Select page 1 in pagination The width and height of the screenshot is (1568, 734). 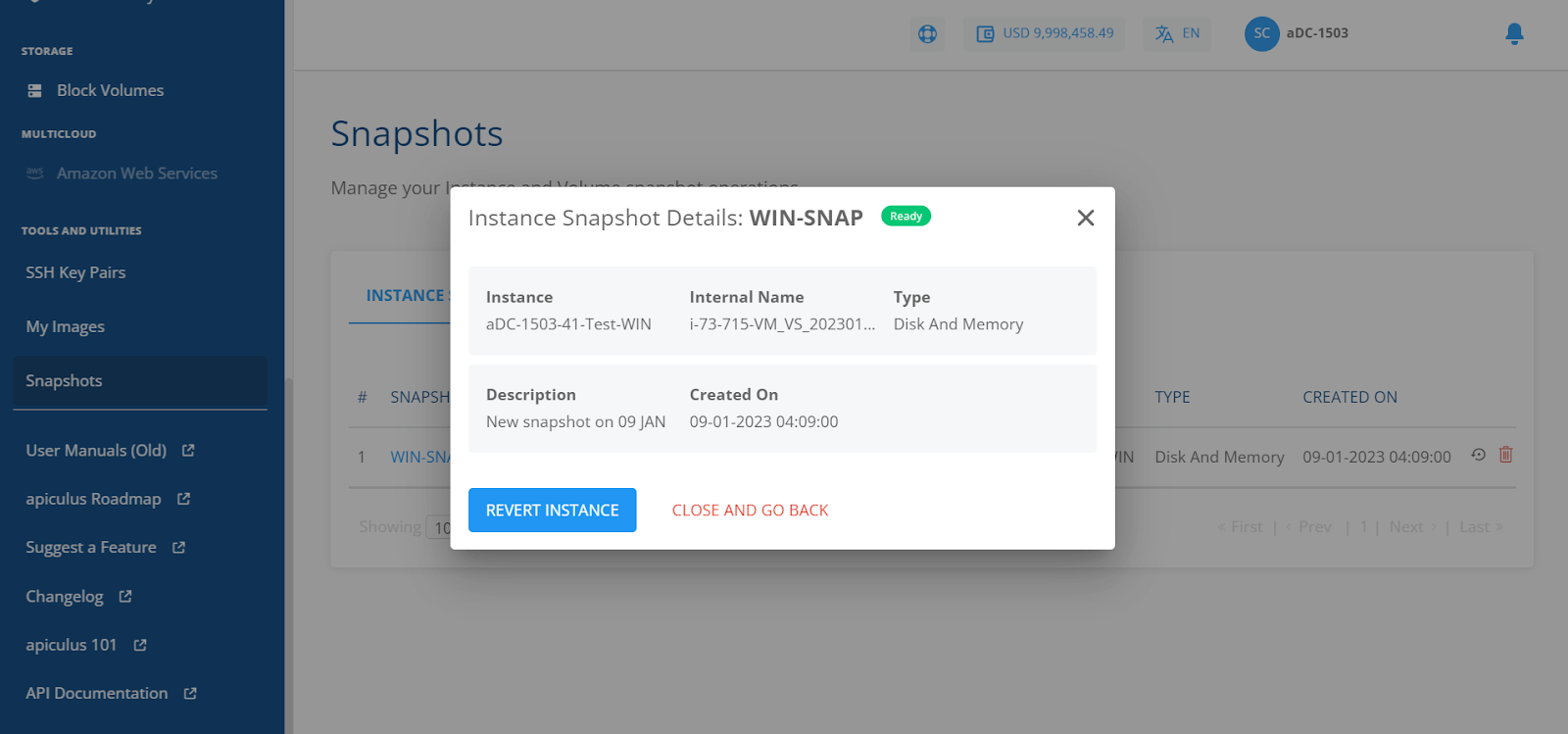tap(1363, 527)
